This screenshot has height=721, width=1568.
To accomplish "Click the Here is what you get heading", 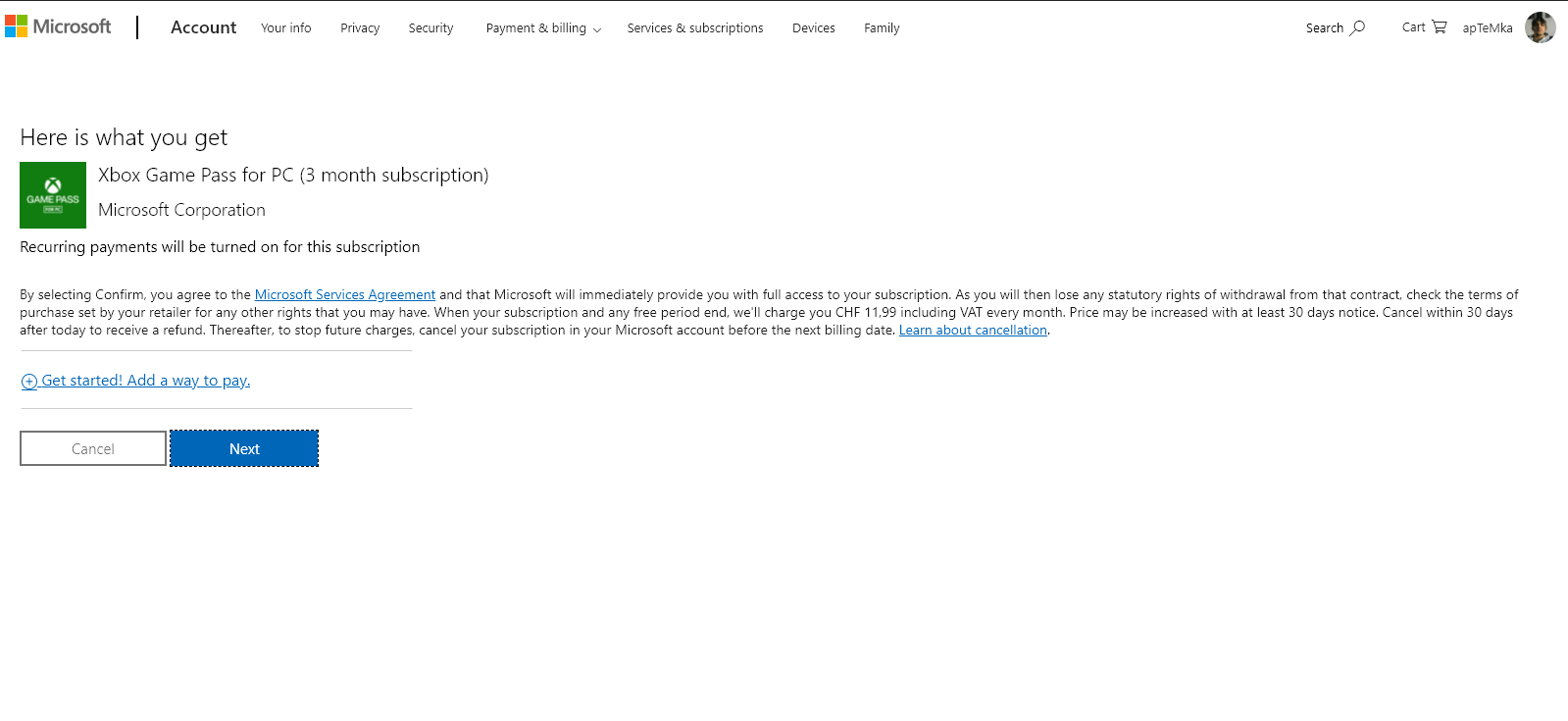I will pyautogui.click(x=124, y=137).
